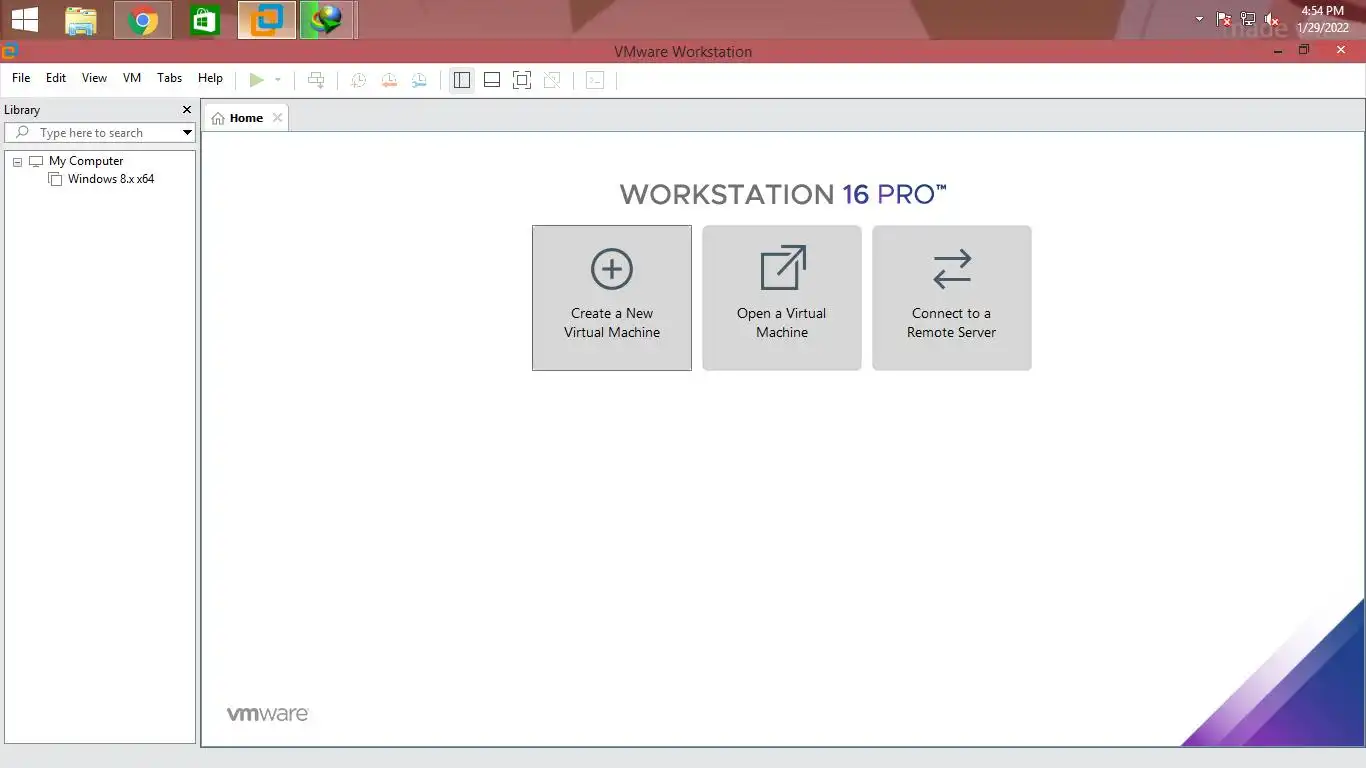
Task: Select the Windows 8.x x64 virtual machine
Action: pos(111,179)
